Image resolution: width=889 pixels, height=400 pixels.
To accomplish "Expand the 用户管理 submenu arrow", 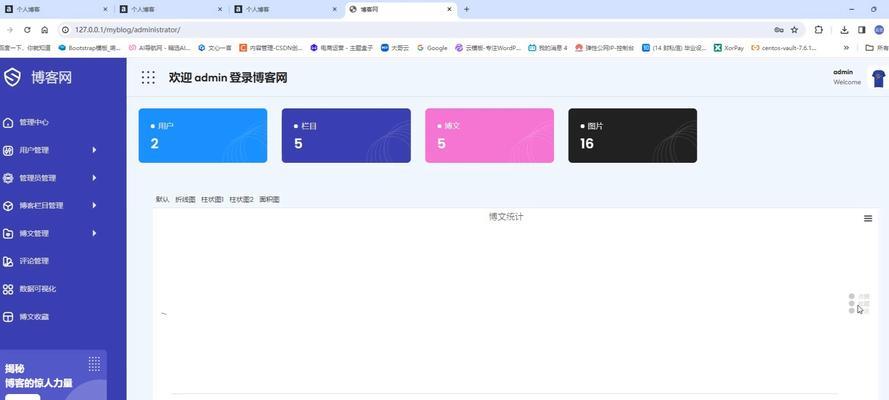I will click(x=94, y=150).
